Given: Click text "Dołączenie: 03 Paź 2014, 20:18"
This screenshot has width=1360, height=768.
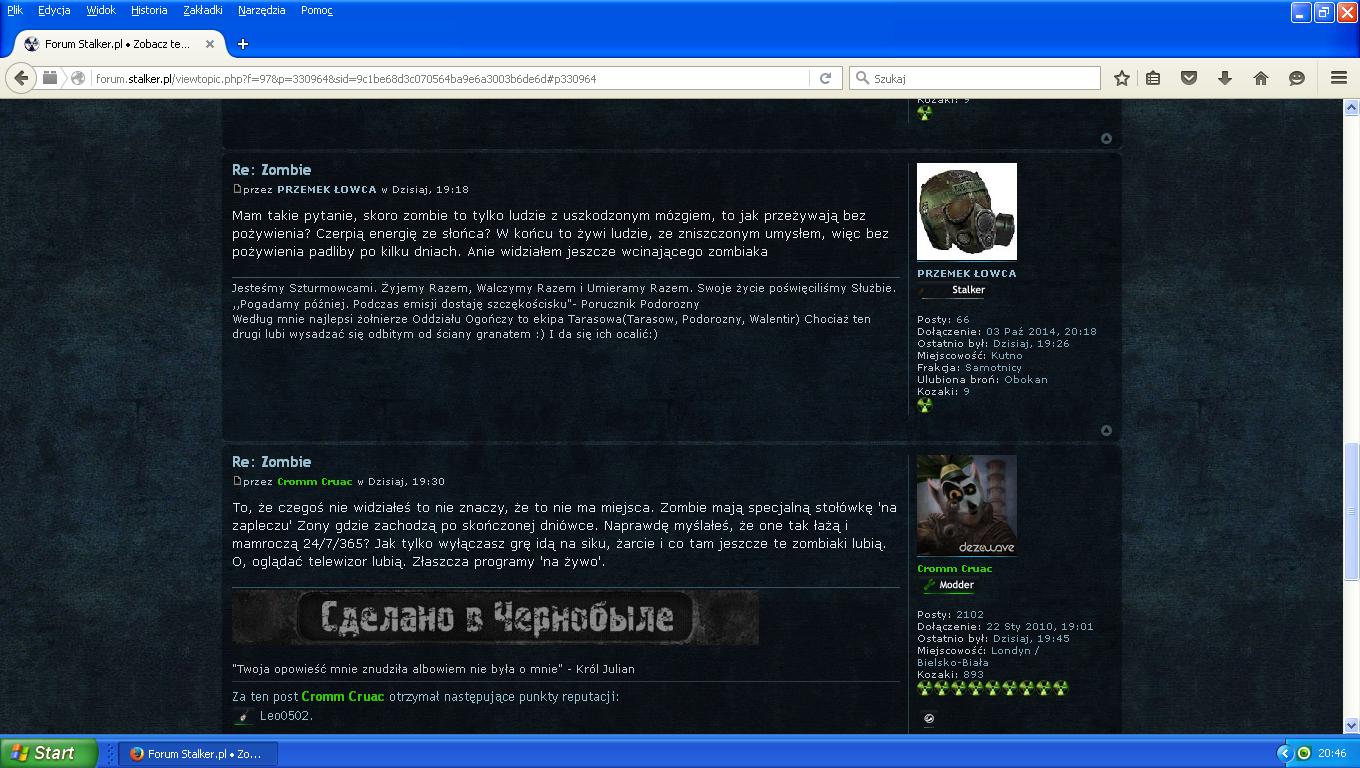Looking at the screenshot, I should tap(1007, 331).
